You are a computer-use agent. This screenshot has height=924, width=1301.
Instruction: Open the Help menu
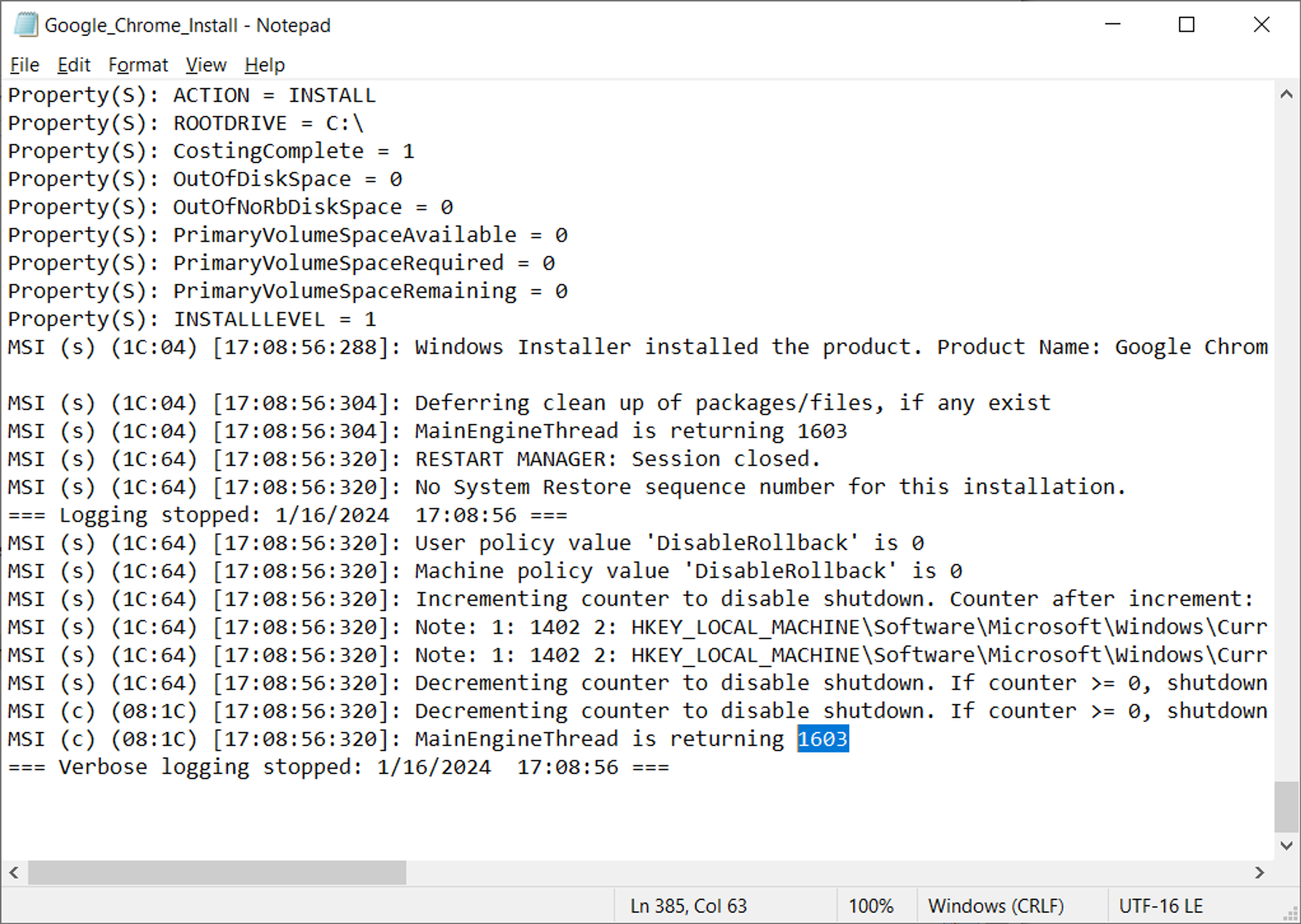(x=265, y=65)
